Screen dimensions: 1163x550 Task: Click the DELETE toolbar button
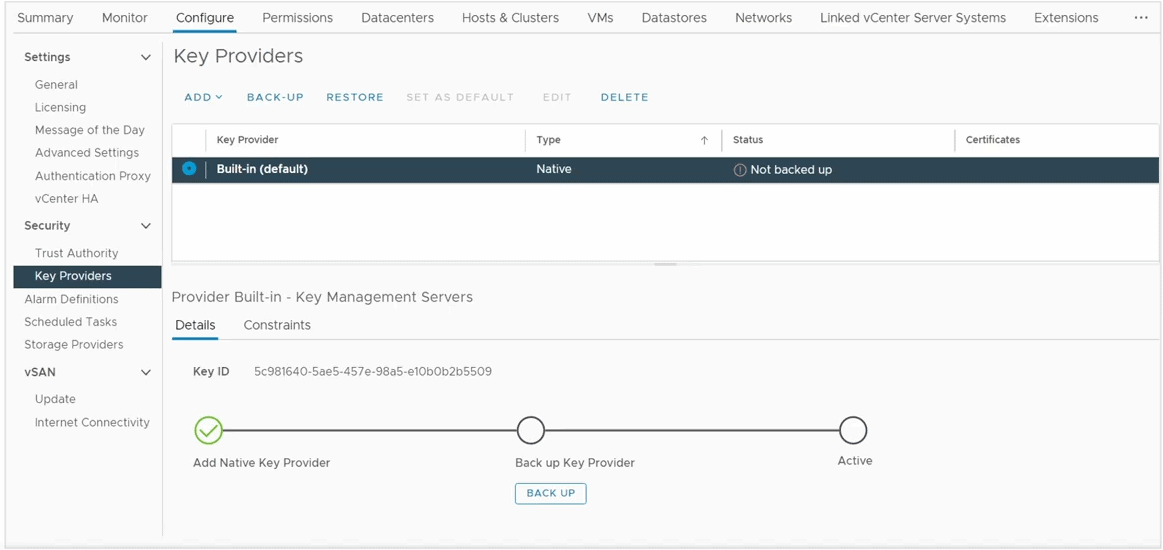[625, 97]
